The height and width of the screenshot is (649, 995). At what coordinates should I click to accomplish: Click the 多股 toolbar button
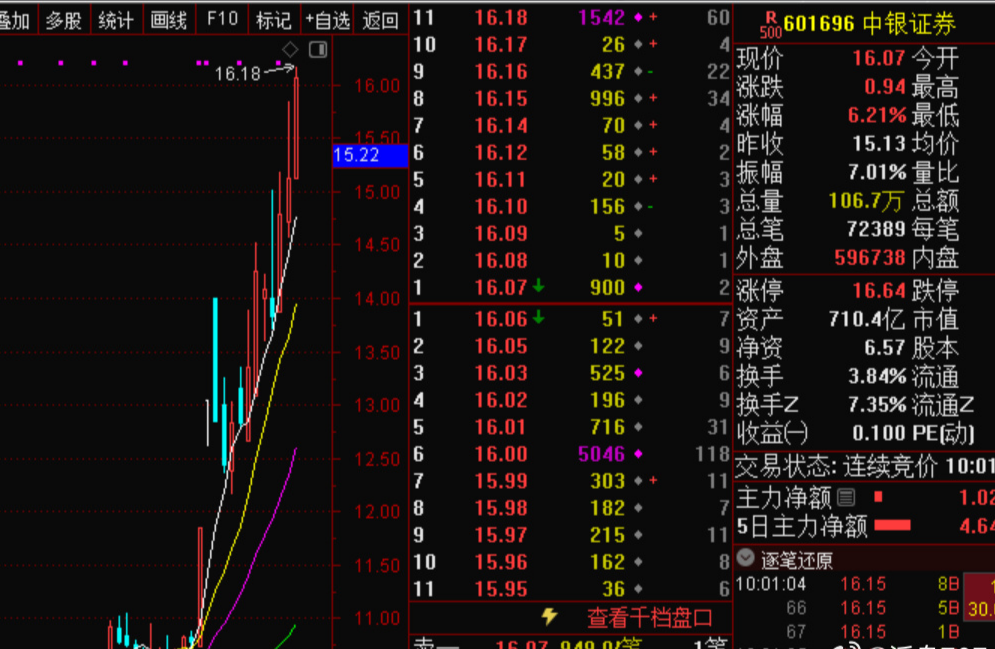(x=63, y=20)
